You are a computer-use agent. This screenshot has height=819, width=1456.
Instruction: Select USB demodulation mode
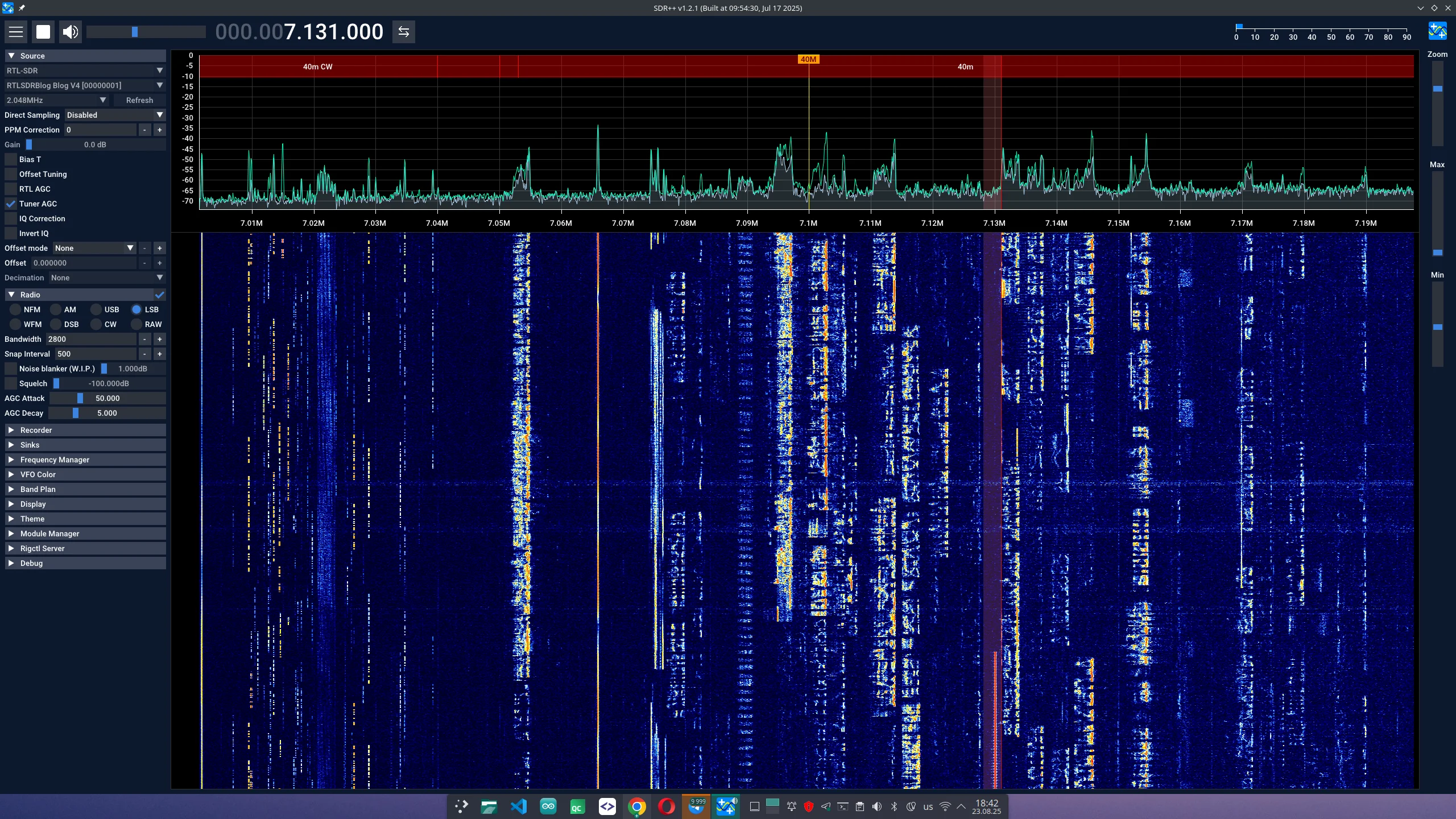pos(96,309)
